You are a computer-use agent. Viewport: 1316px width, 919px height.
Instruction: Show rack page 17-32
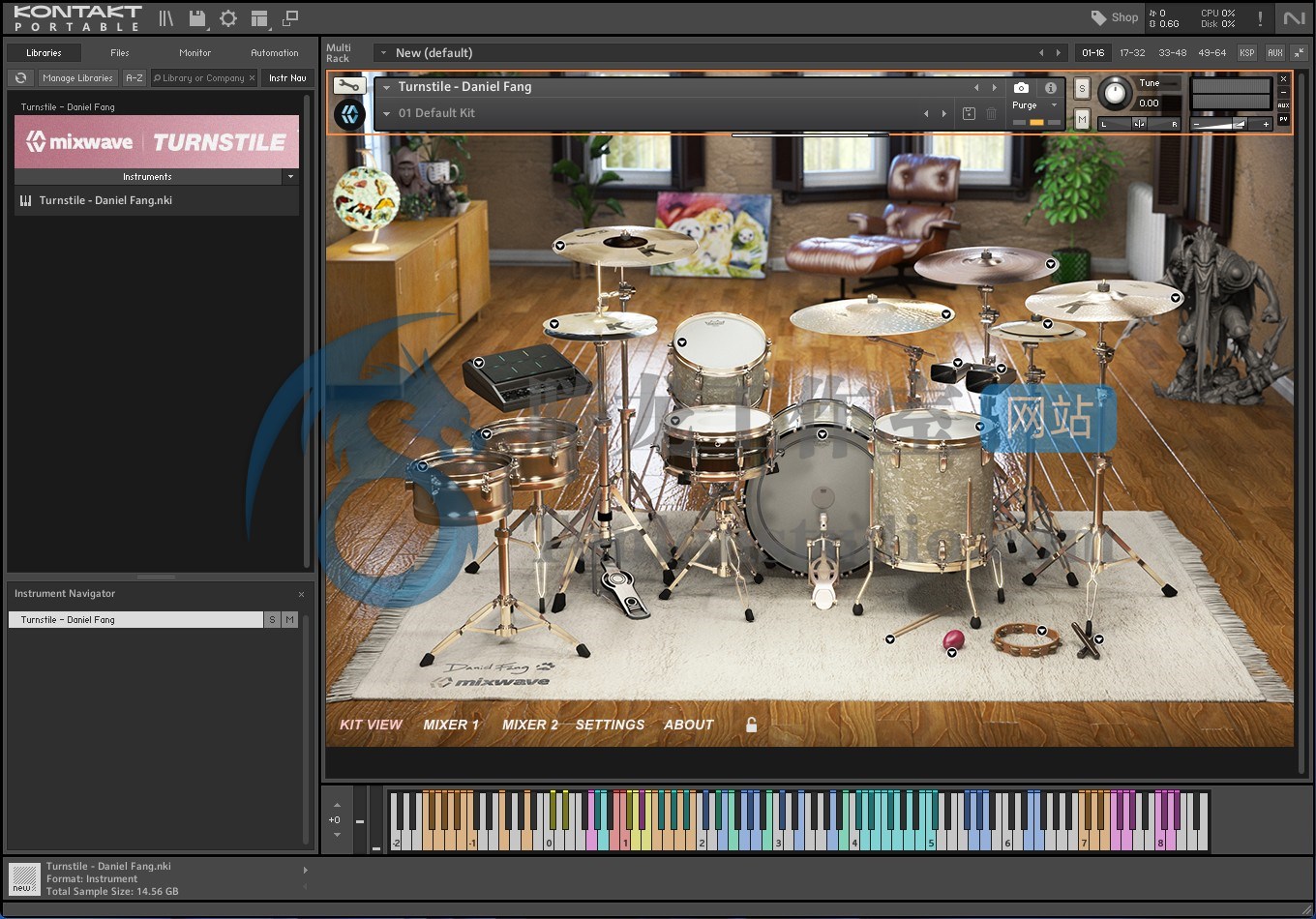(x=1132, y=53)
